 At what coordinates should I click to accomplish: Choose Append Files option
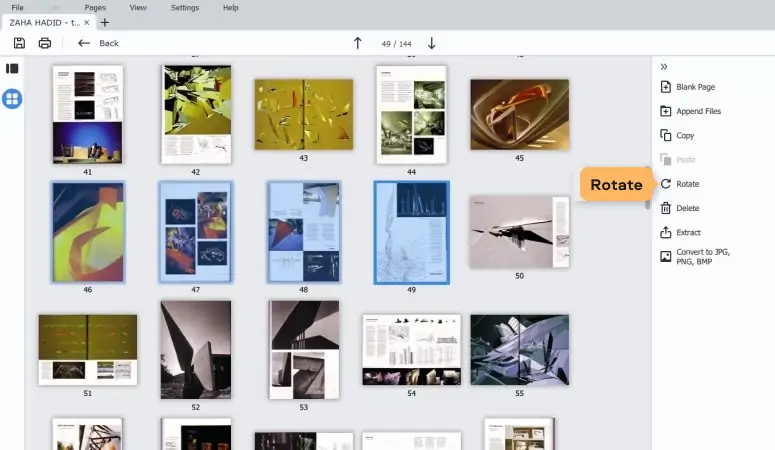pos(690,111)
